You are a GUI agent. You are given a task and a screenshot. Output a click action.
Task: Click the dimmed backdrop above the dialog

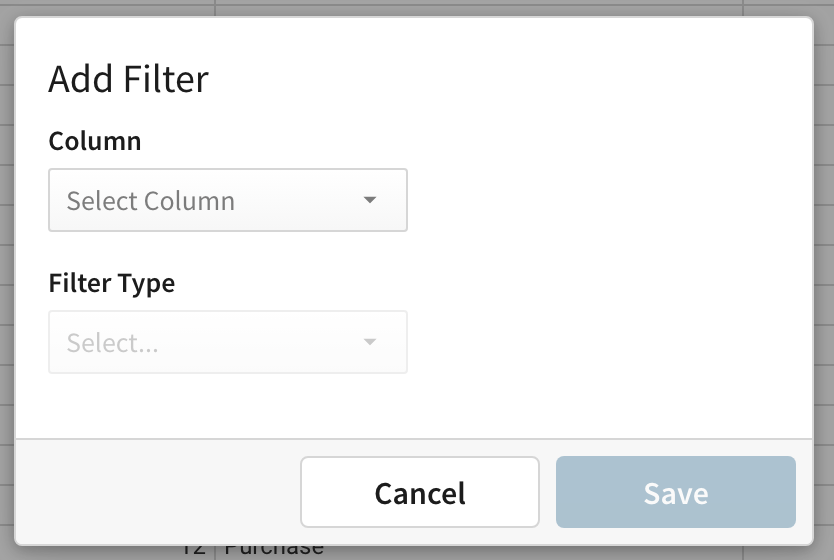[x=417, y=7]
